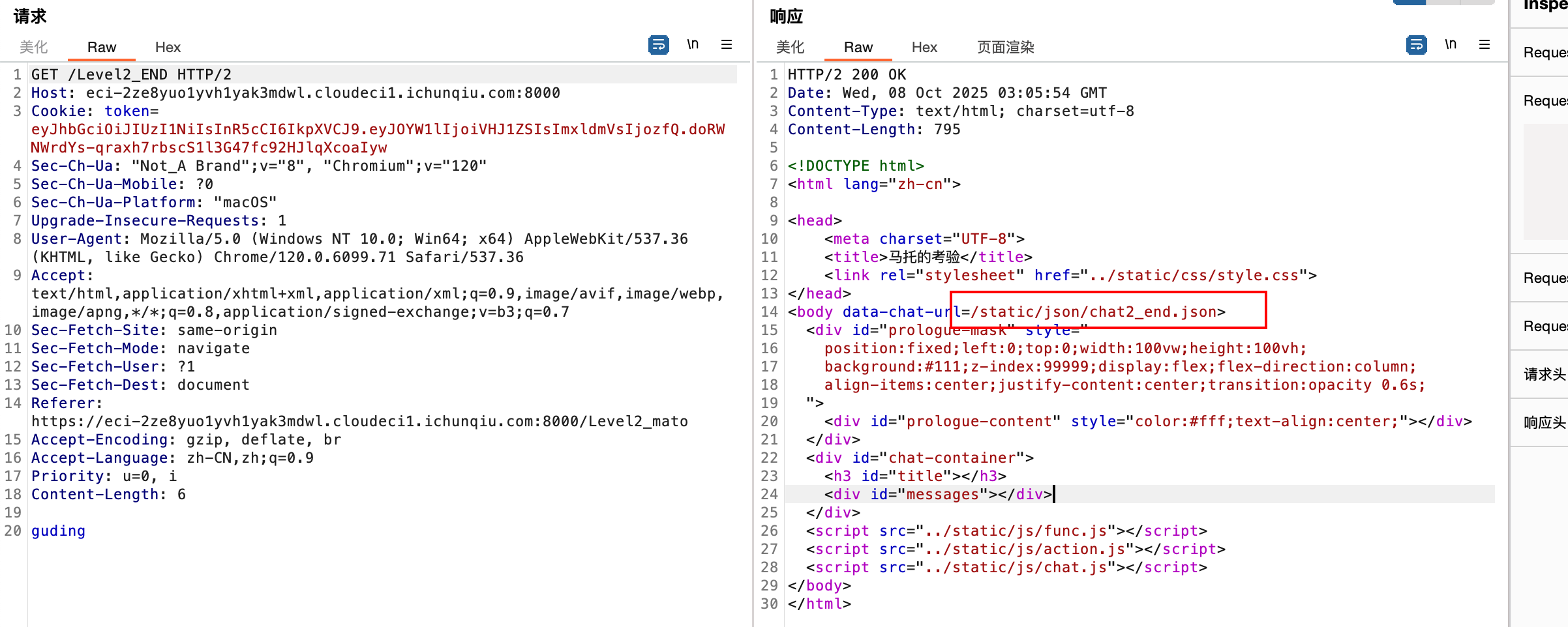Open the response Hex tab

pos(924,47)
